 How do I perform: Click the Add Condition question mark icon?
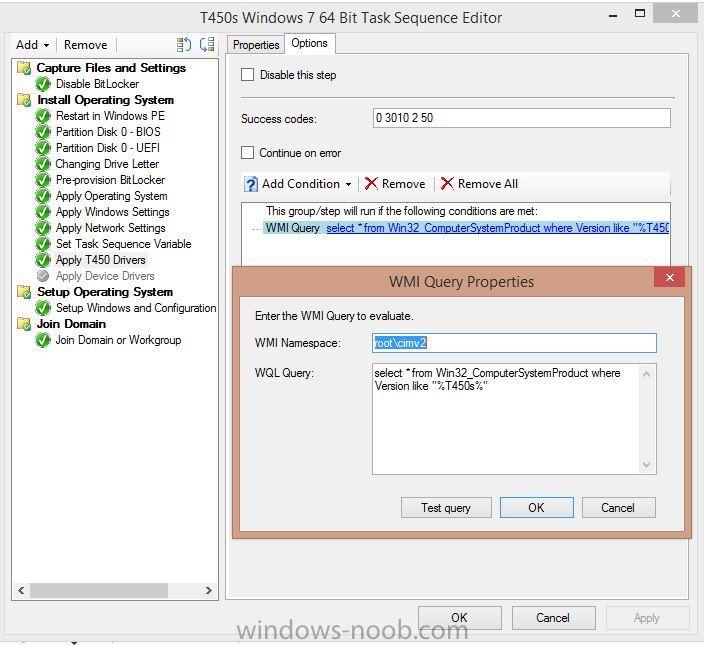pos(251,184)
